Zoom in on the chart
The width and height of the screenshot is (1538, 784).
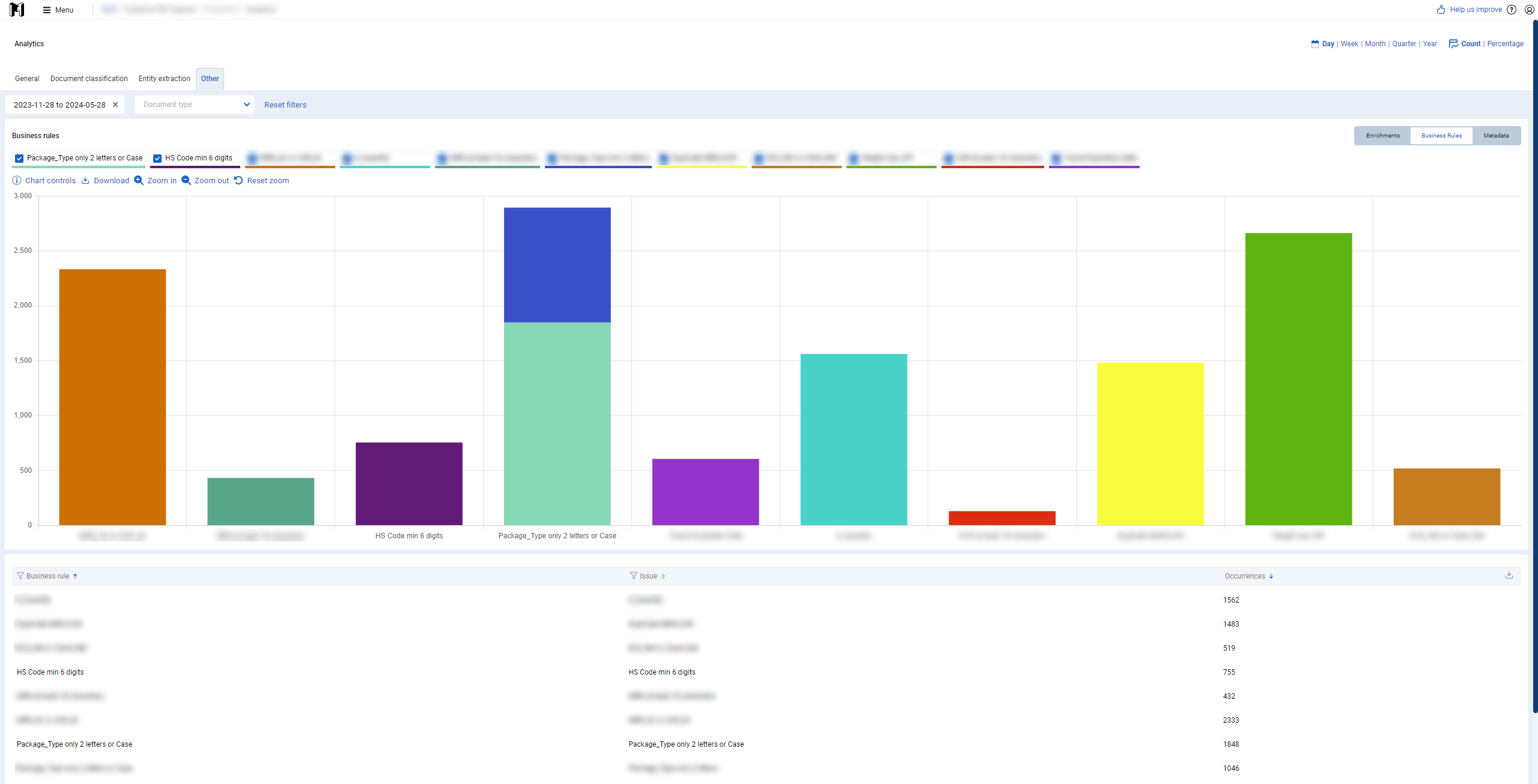[x=155, y=180]
